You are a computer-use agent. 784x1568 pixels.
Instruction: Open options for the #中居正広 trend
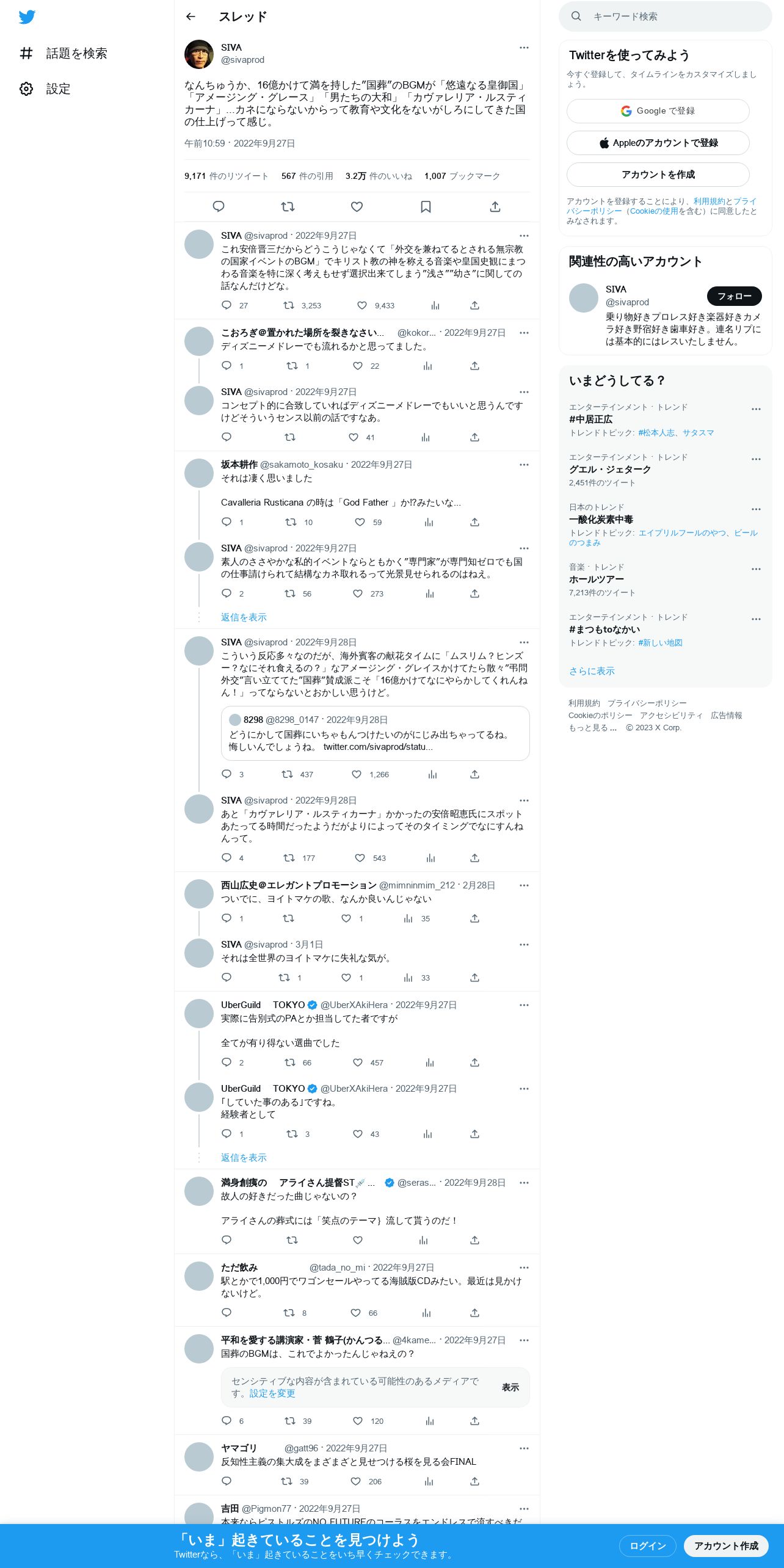(756, 409)
